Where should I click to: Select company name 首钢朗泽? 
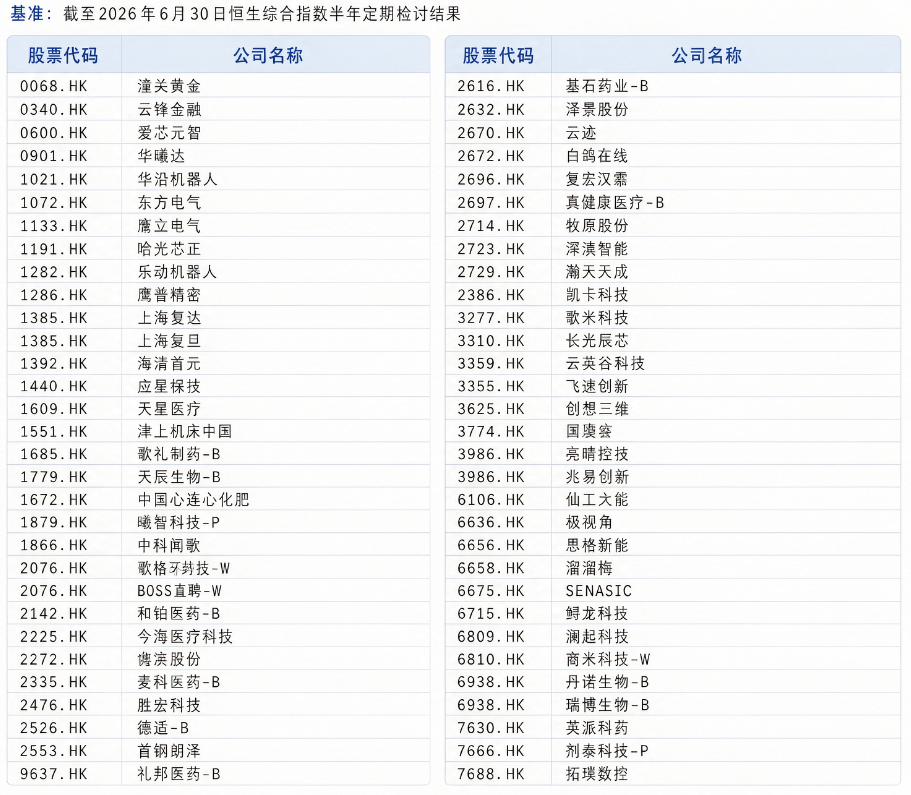click(169, 751)
